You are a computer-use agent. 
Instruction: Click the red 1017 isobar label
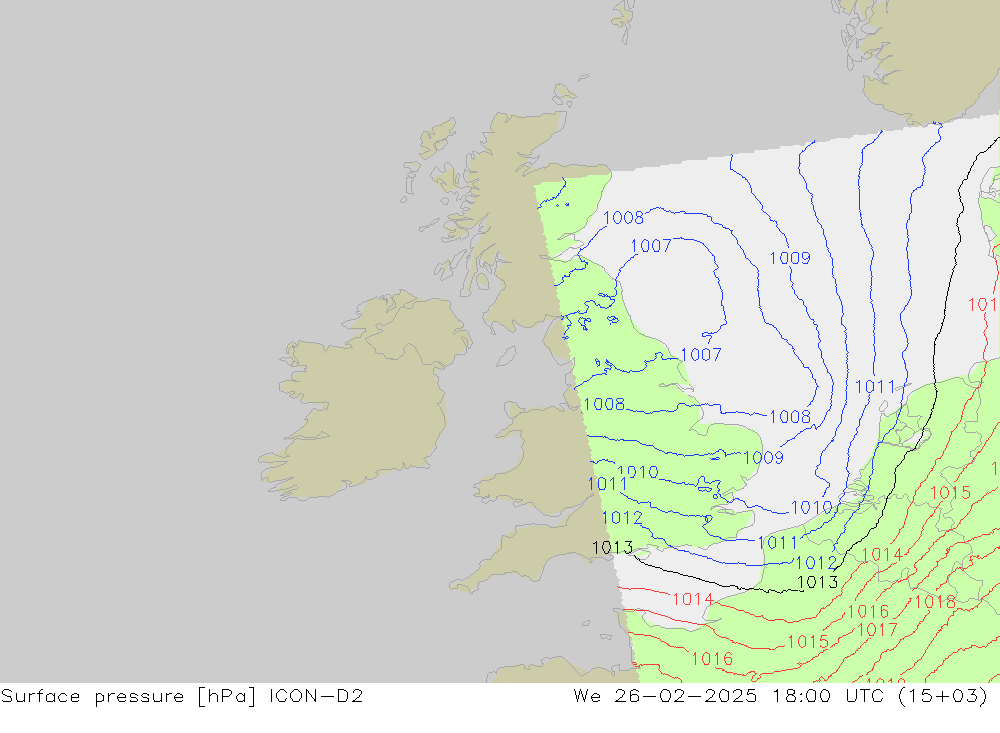point(878,630)
